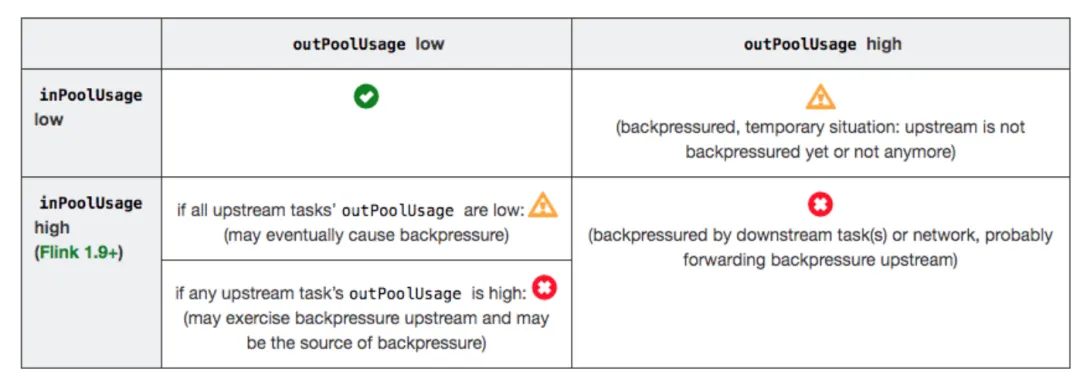The width and height of the screenshot is (1080, 389).
Task: Select the 'outPoolUsage high' column header
Action: 822,44
